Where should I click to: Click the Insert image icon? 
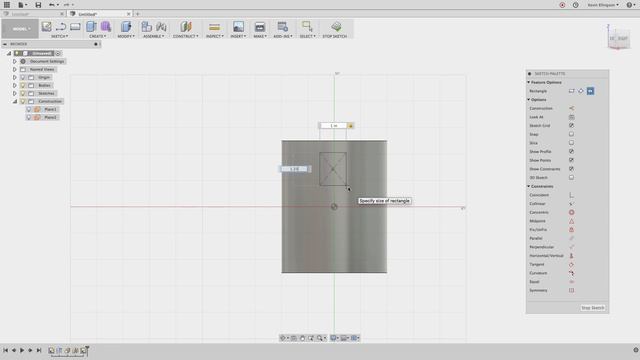(x=238, y=27)
